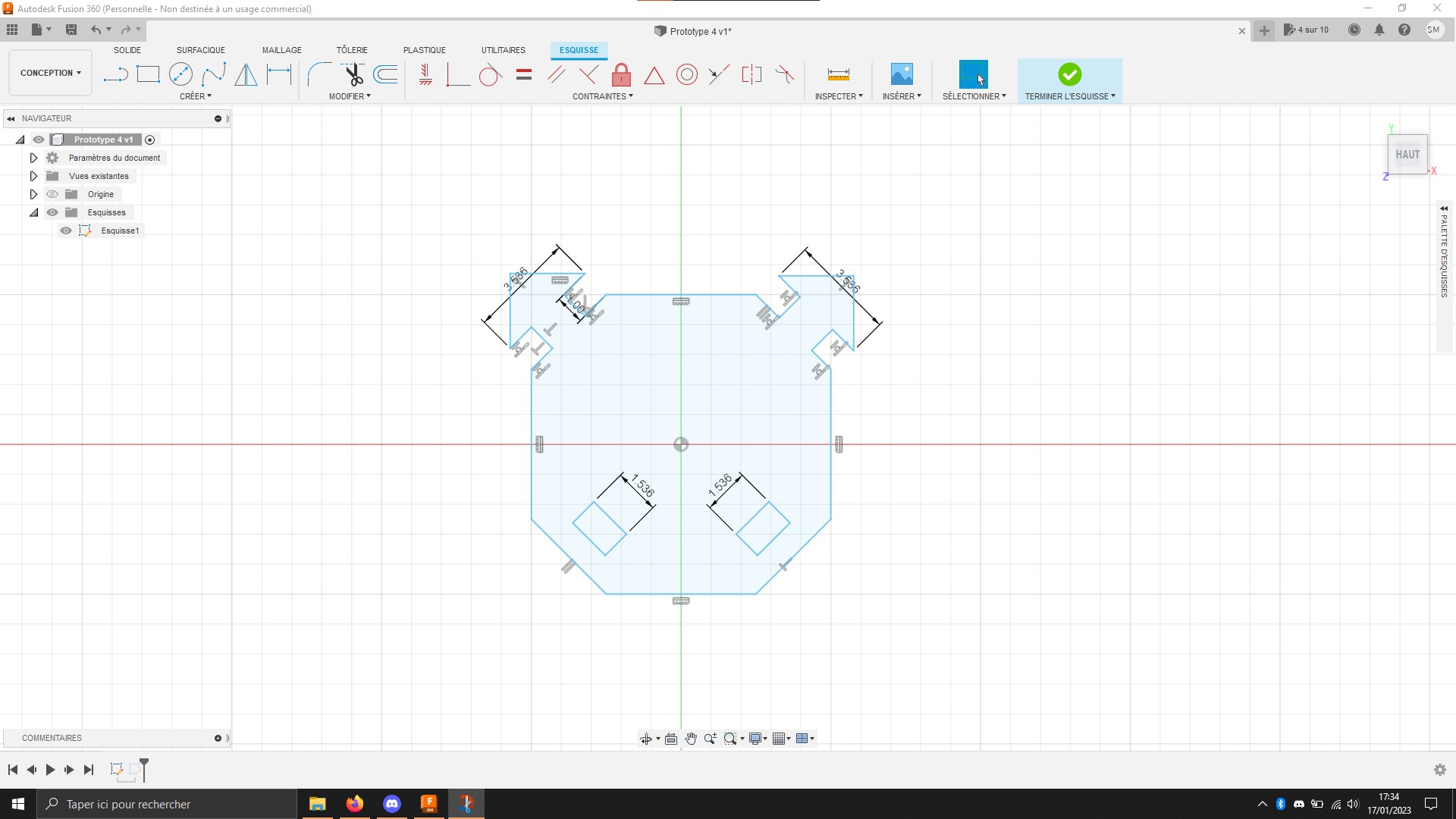Image resolution: width=1456 pixels, height=819 pixels.
Task: Activate Prototype 4 v1 component radio button
Action: (150, 140)
